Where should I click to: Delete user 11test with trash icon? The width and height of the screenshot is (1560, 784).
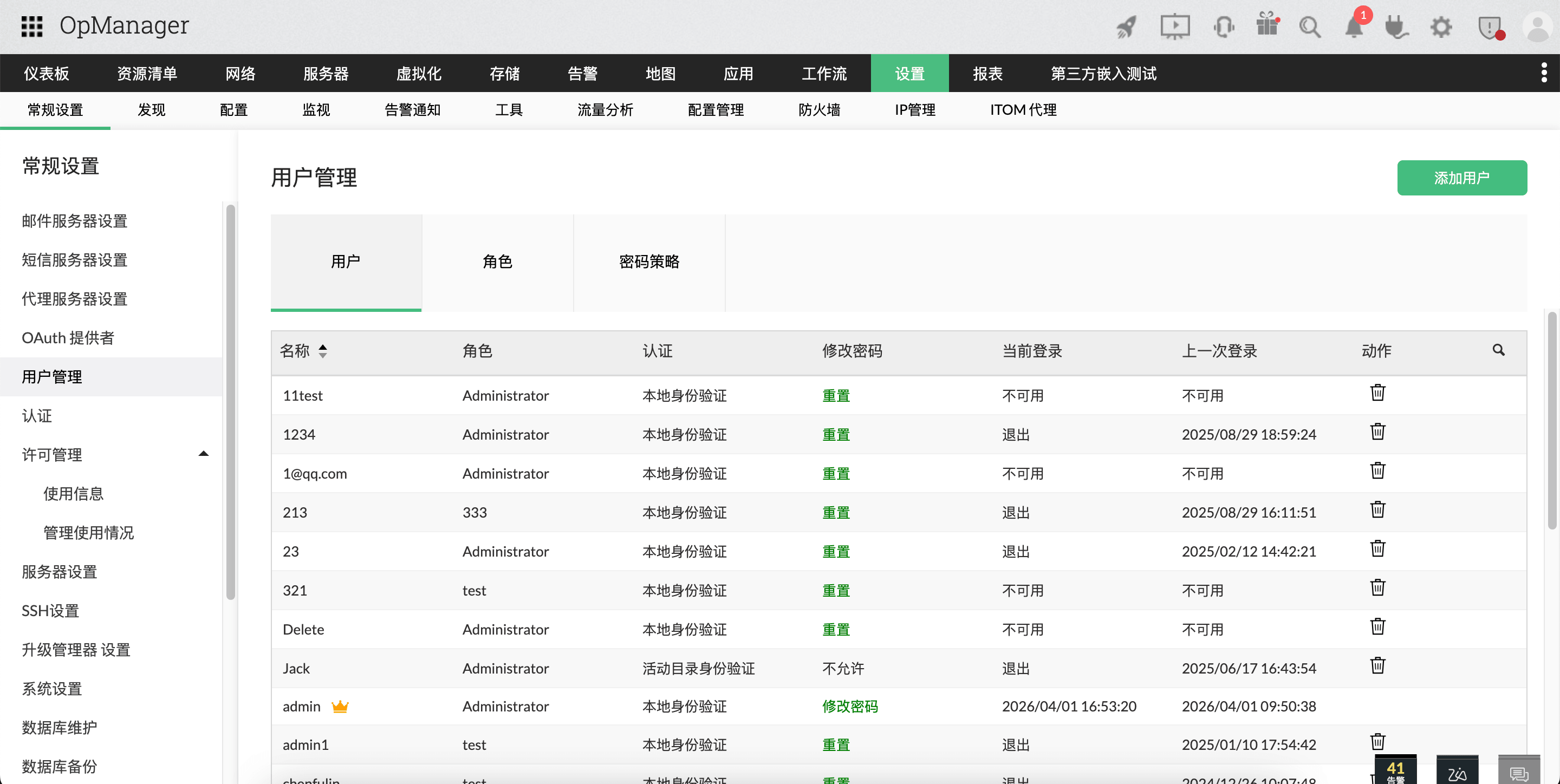1377,393
